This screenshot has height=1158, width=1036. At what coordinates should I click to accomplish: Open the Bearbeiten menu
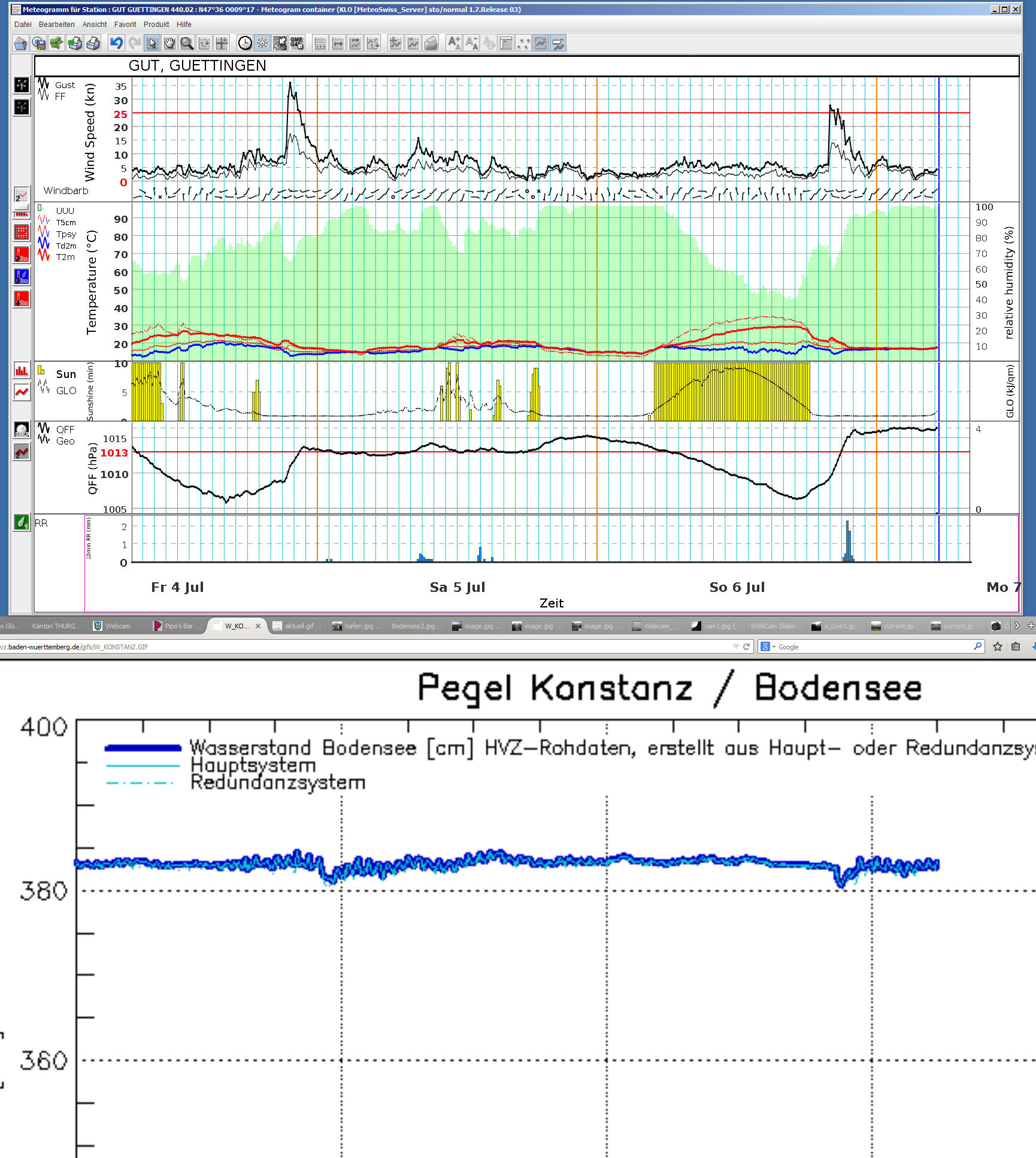(x=57, y=25)
